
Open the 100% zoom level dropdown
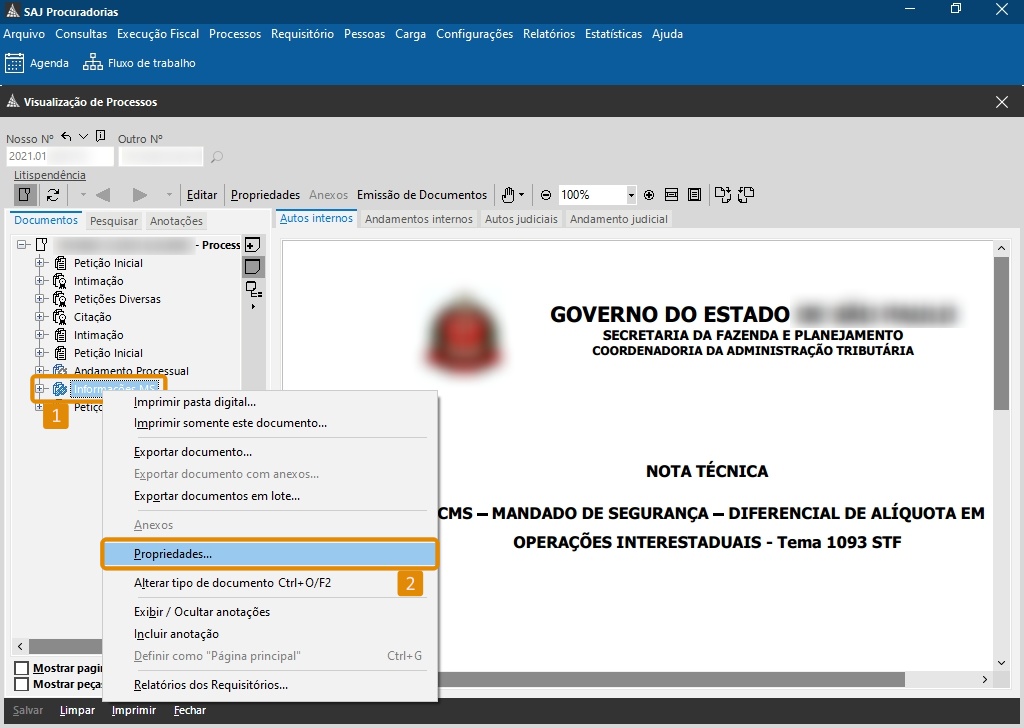pos(631,195)
